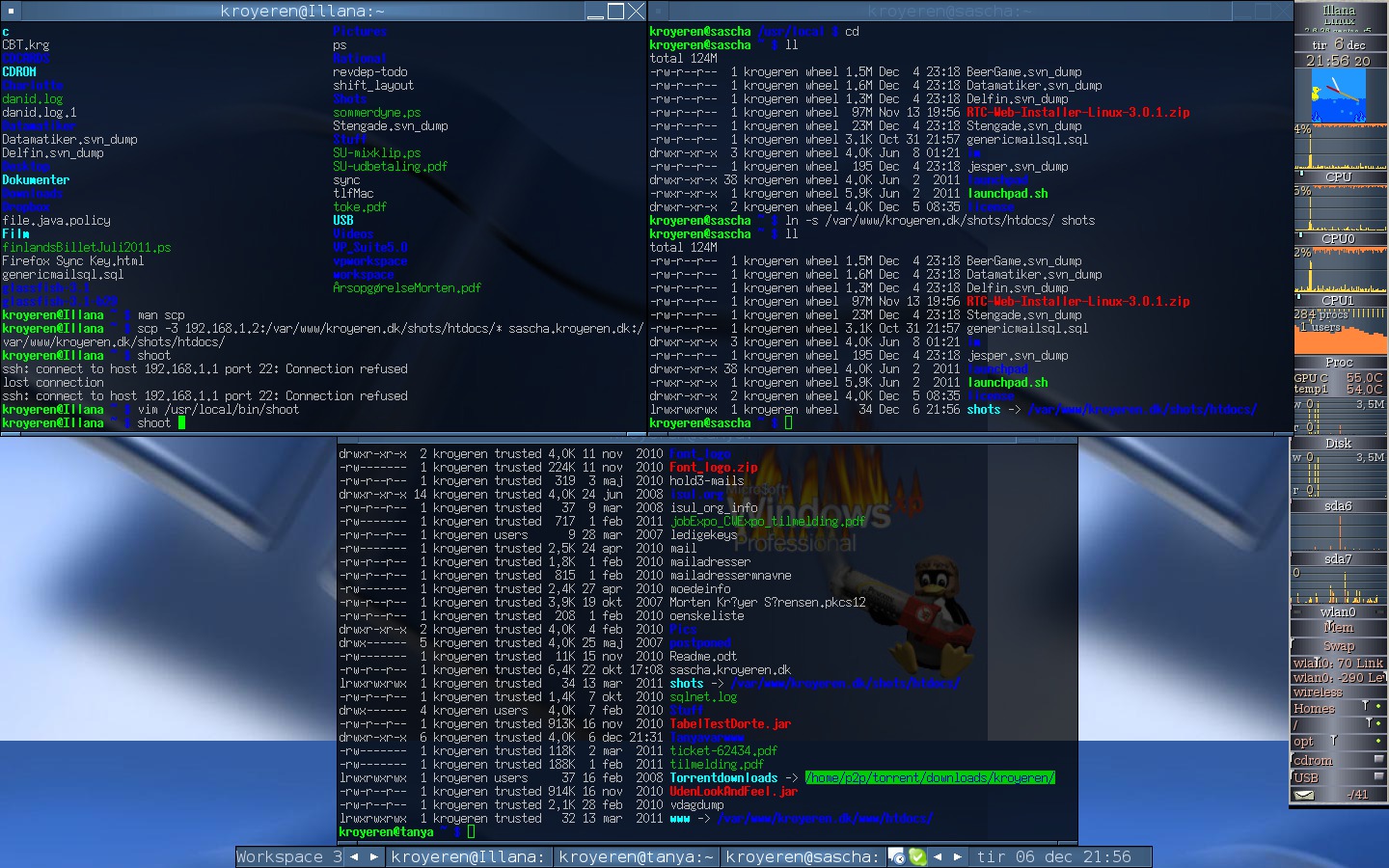Screen dimensions: 1389x868
Task: Switch to next workspace using right arrow
Action: 373,856
